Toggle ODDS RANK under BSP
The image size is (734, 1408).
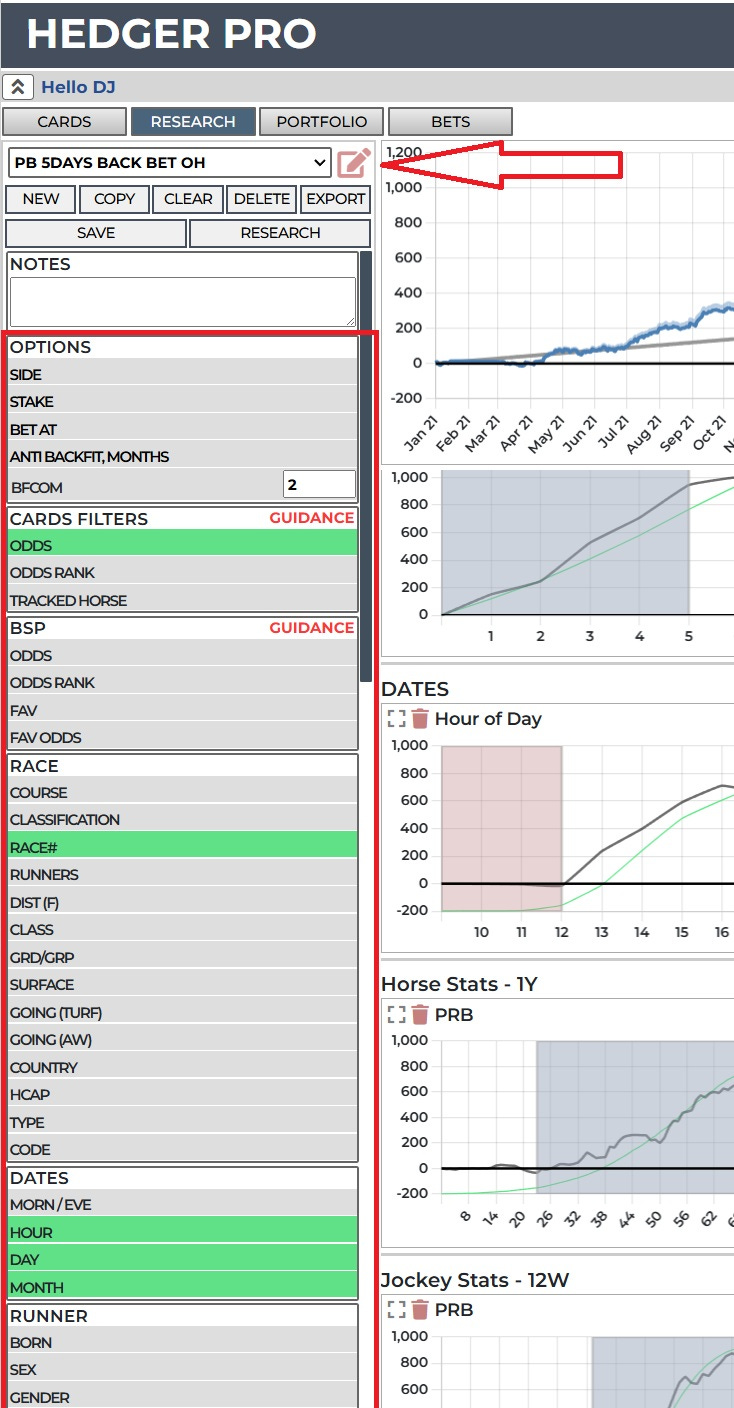coord(183,683)
